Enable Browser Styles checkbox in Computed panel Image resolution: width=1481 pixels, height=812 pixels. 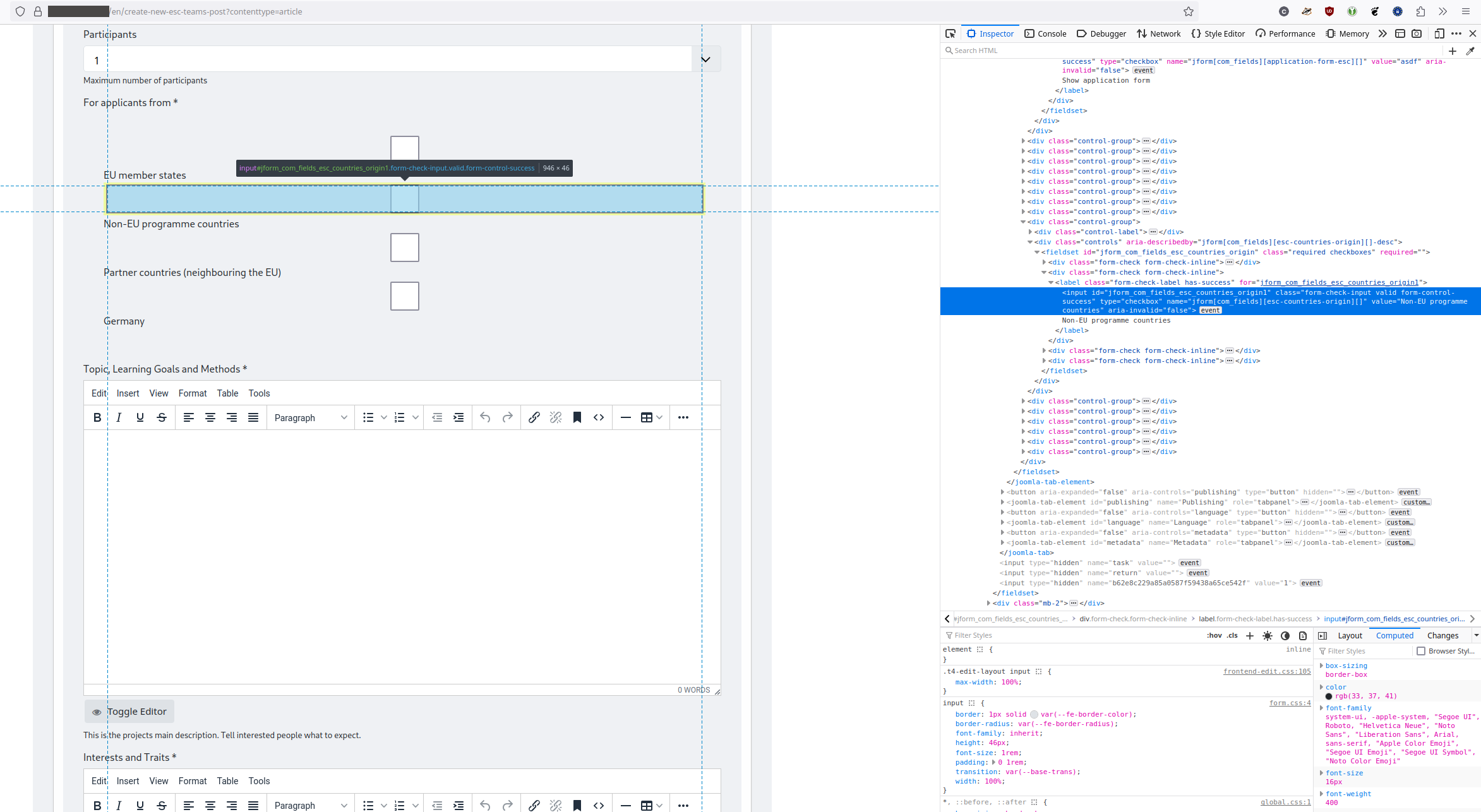coord(1421,651)
